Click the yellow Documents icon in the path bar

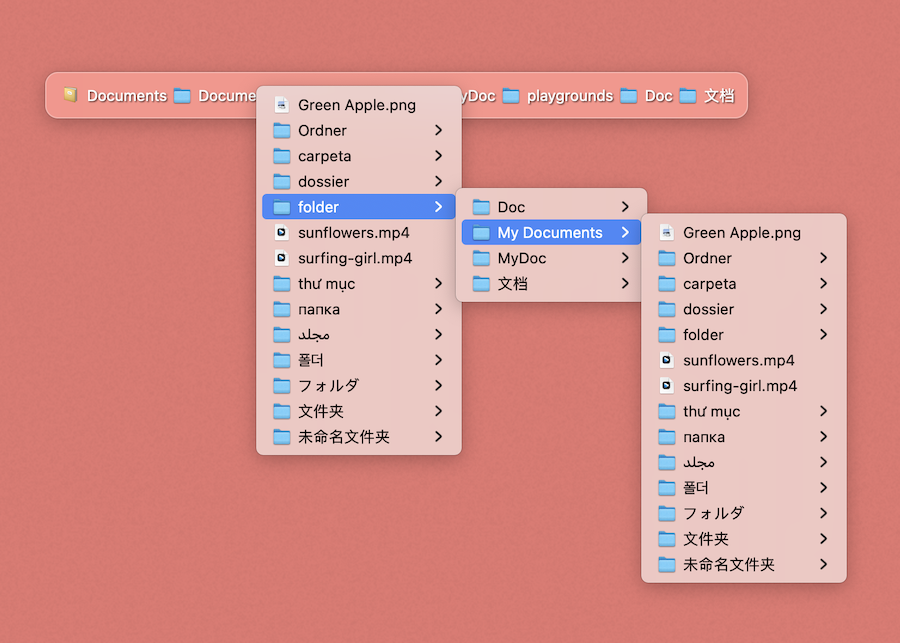[70, 95]
